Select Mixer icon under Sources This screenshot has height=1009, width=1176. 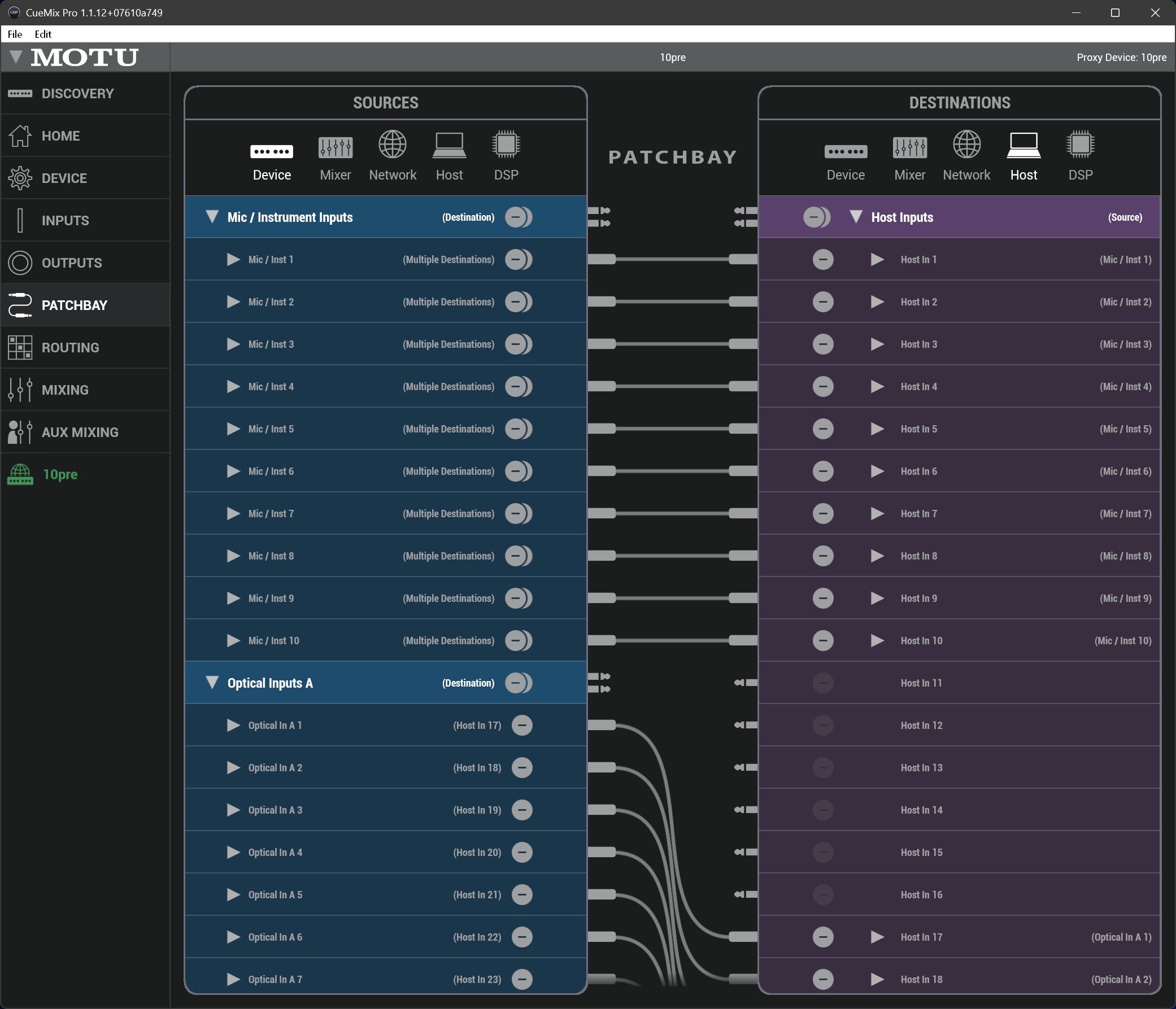click(336, 147)
